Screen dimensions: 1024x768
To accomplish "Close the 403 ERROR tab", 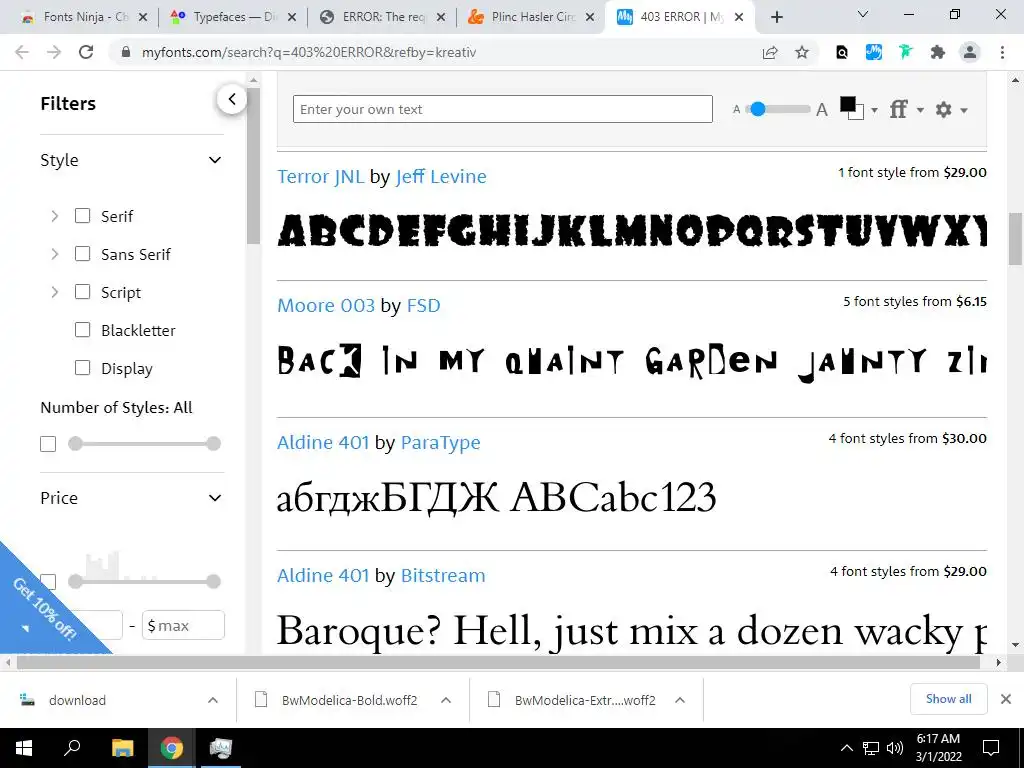I will tap(739, 18).
